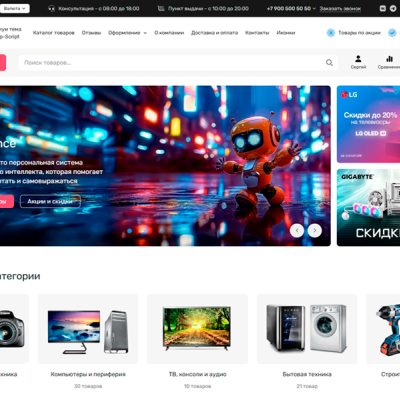
Task: Expand the phone number dropdown arrow
Action: 314,9
